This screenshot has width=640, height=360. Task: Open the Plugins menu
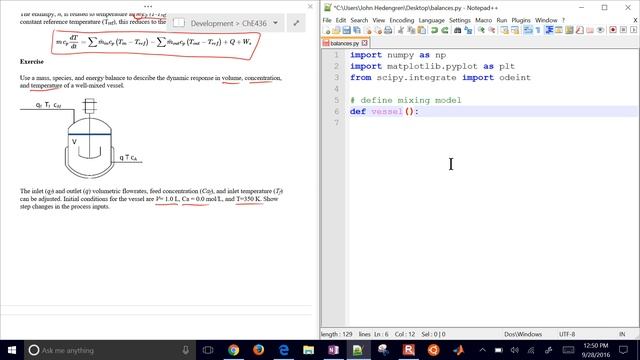(x=521, y=20)
